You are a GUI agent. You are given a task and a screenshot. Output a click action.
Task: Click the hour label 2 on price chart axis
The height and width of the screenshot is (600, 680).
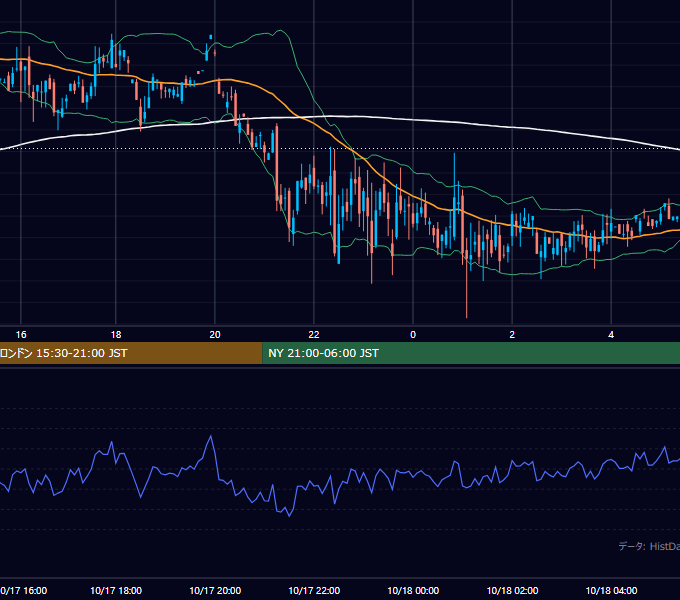512,335
